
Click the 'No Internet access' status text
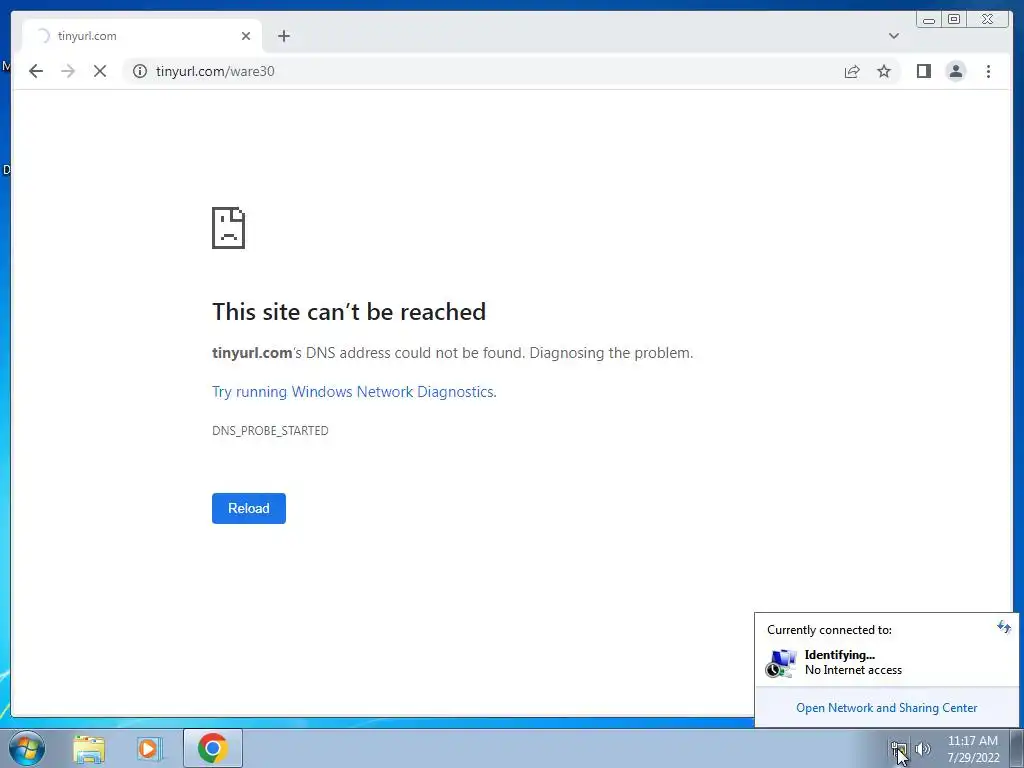pyautogui.click(x=853, y=670)
